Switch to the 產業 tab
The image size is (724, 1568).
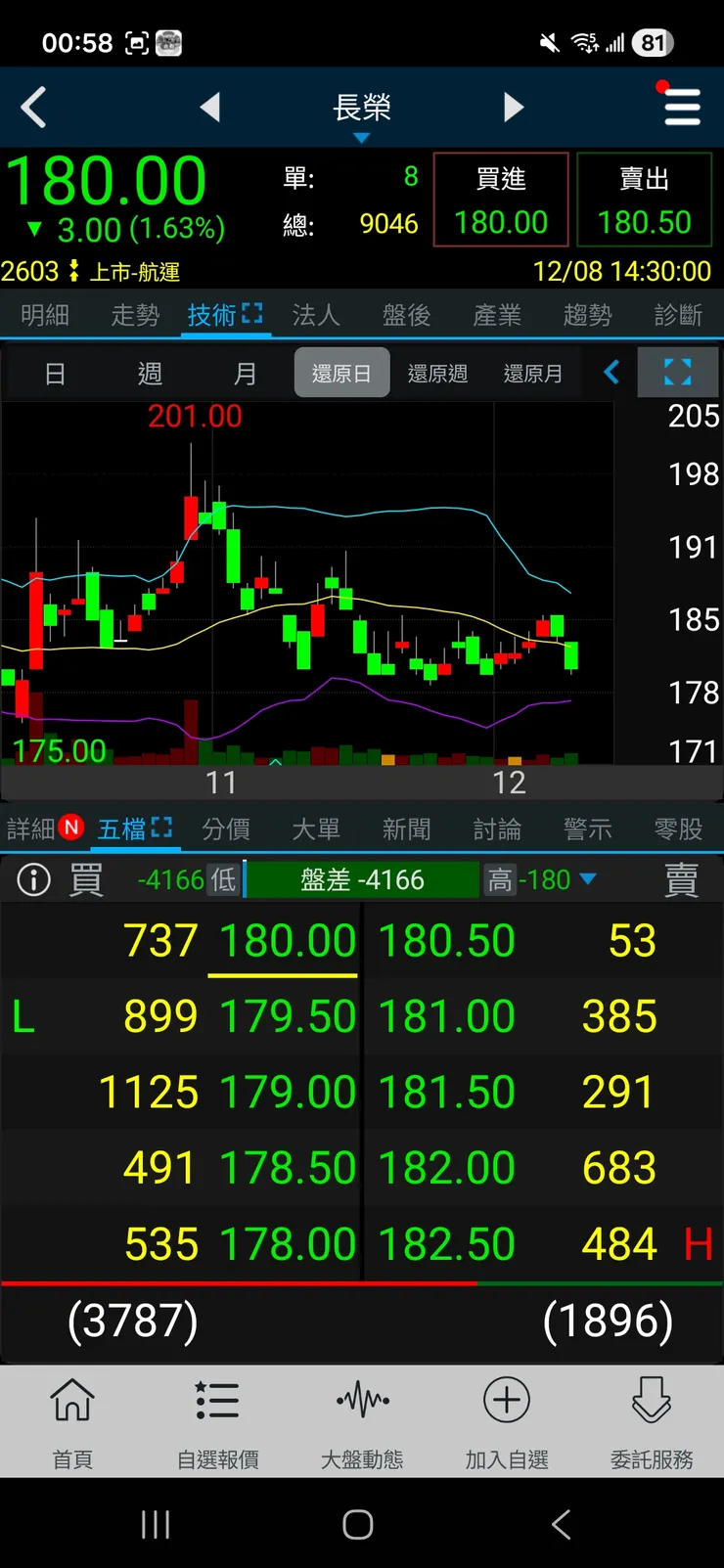point(497,315)
